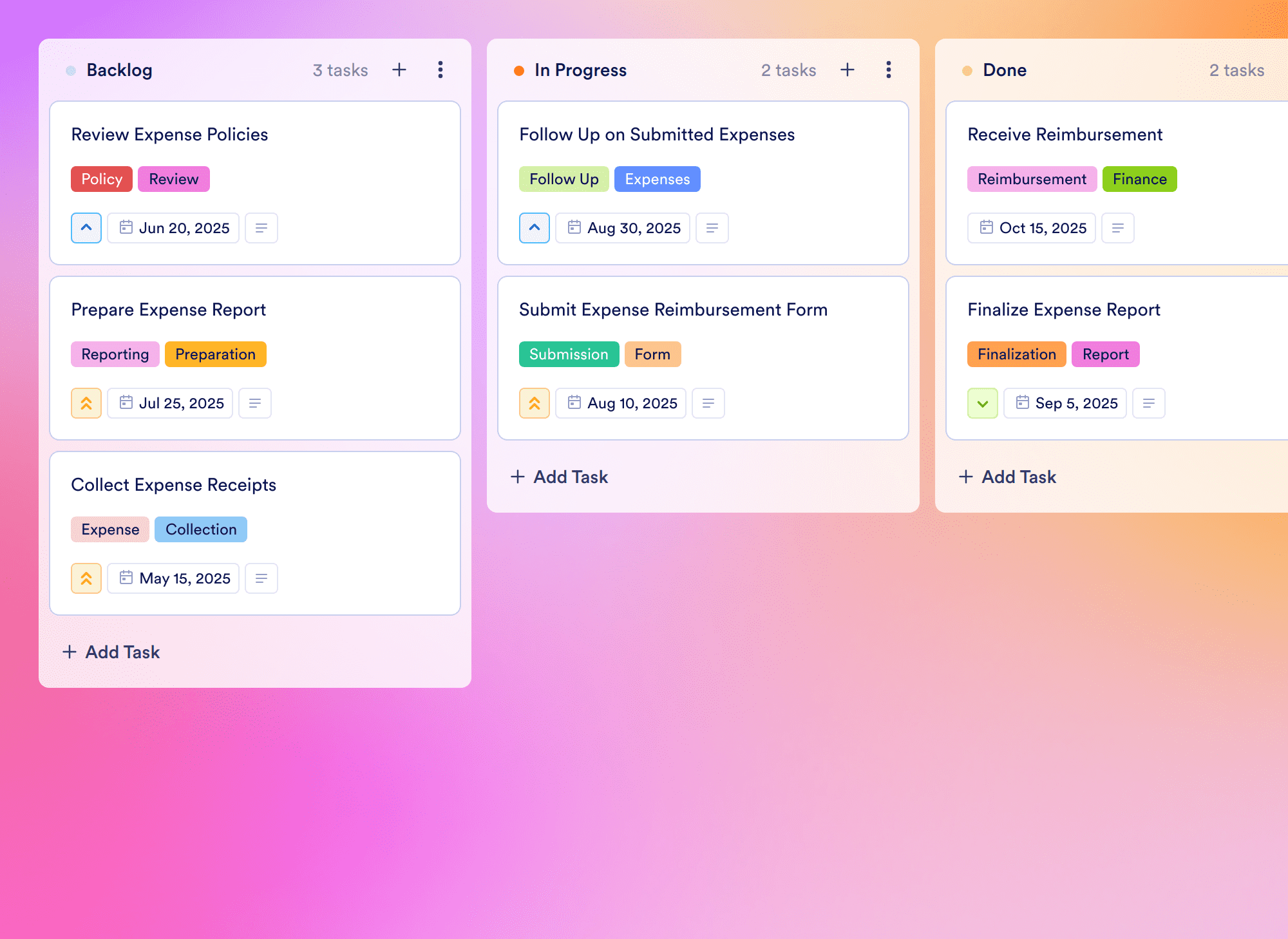Select the orange Finalization tag
This screenshot has height=939, width=1288.
point(1017,354)
